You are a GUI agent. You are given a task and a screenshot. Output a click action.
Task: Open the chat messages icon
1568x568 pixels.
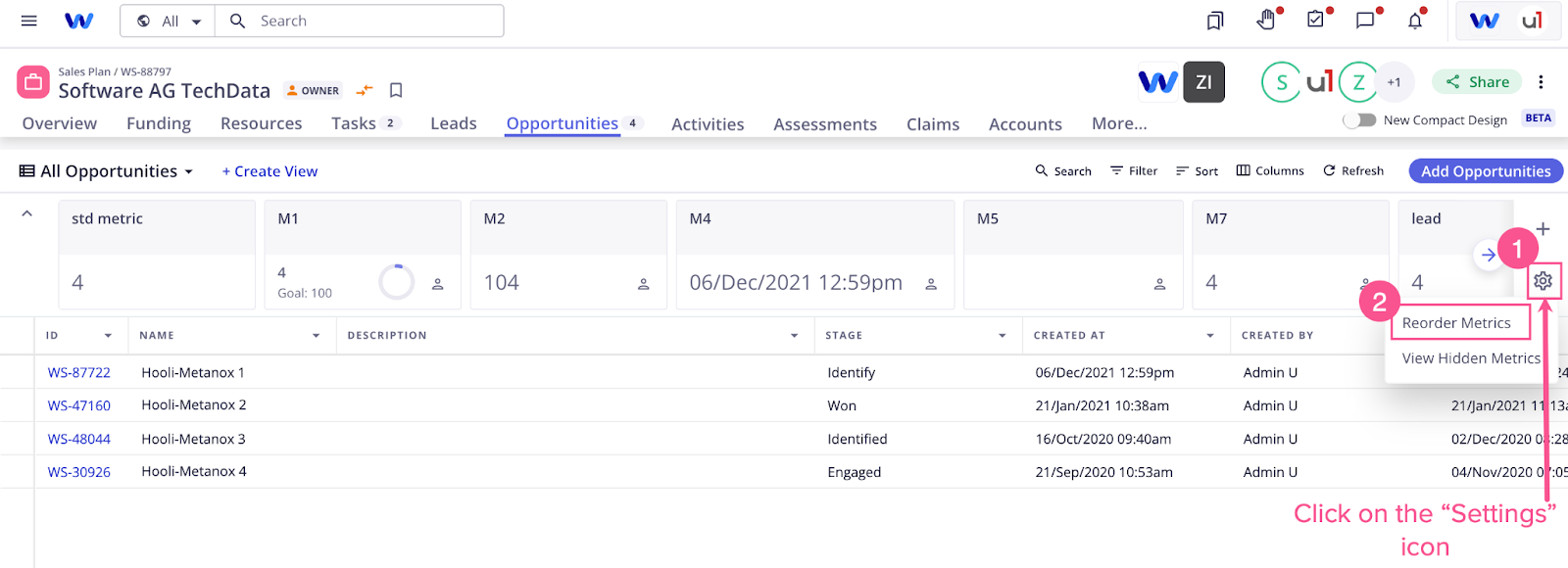click(x=1365, y=21)
